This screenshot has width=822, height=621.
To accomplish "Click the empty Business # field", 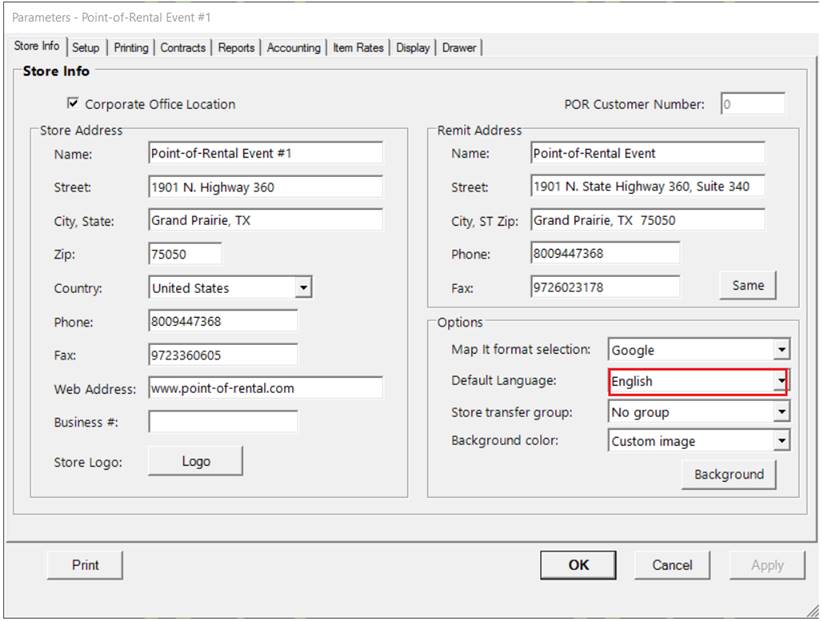I will point(223,422).
